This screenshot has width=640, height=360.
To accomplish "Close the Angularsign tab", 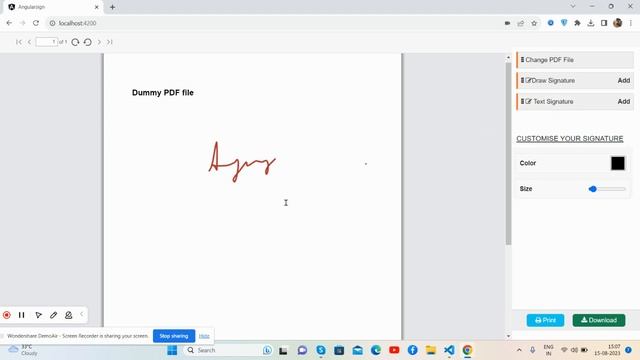I will 96,7.
